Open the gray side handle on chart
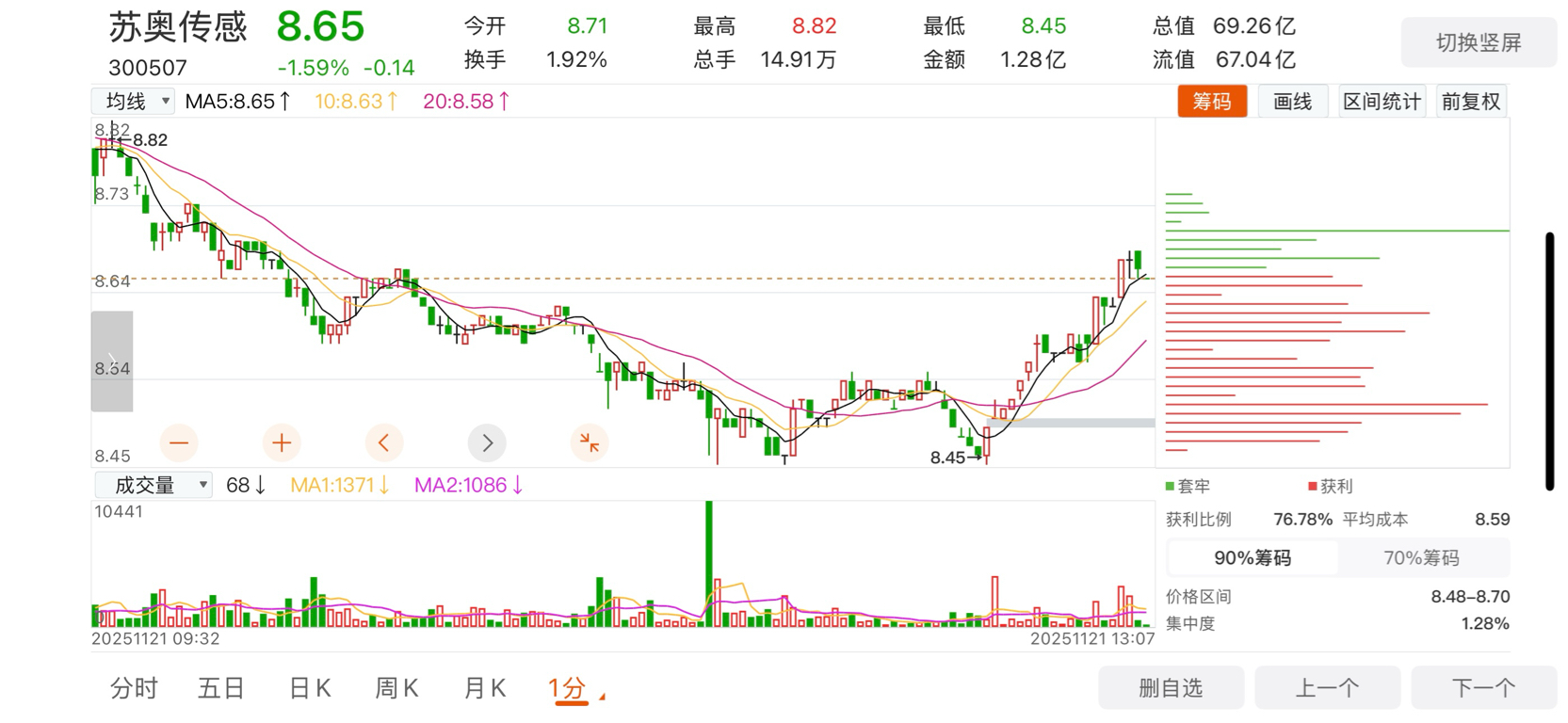The height and width of the screenshot is (723, 1568). tap(111, 361)
